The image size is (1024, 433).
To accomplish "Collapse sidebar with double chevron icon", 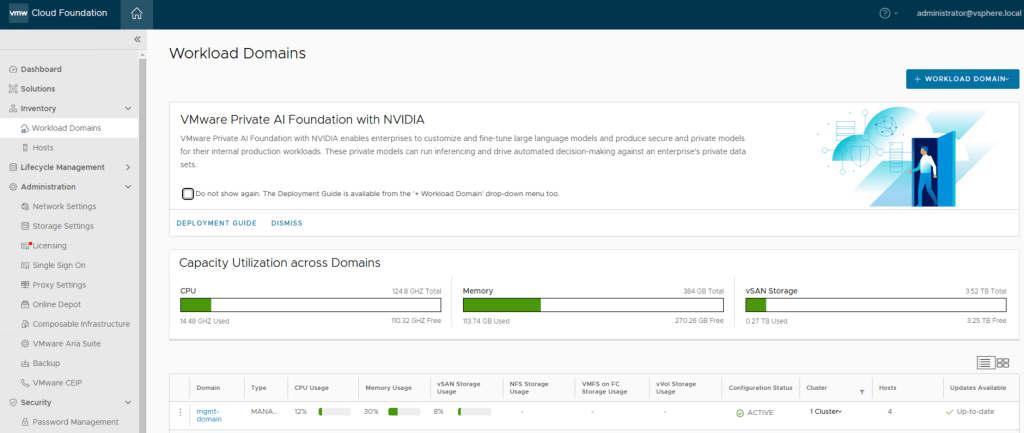I will [x=137, y=39].
